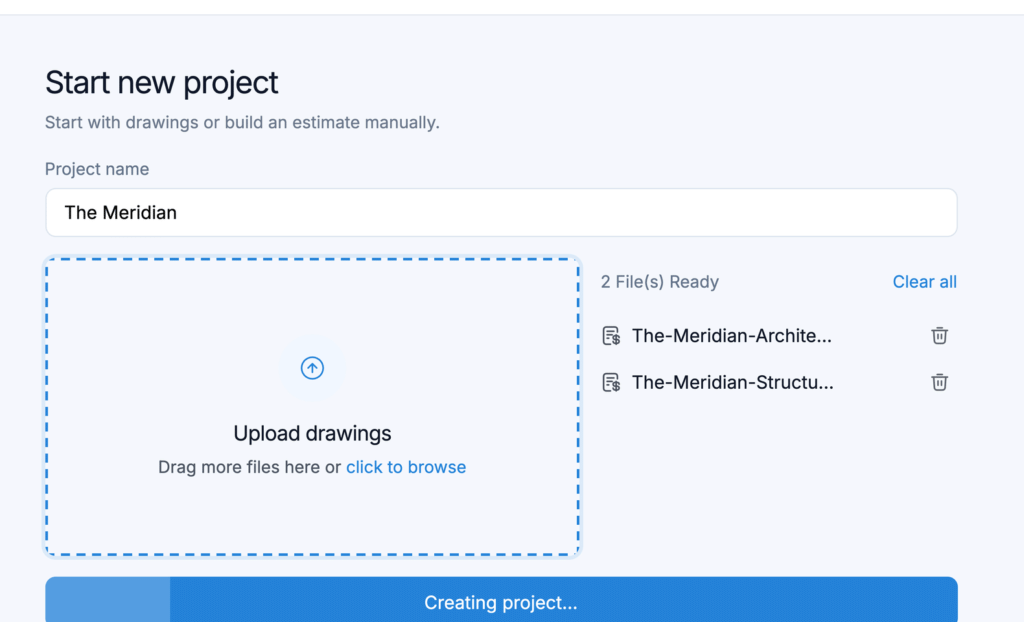Click the subtitle about building an estimate manually
The width and height of the screenshot is (1024, 622).
[242, 122]
